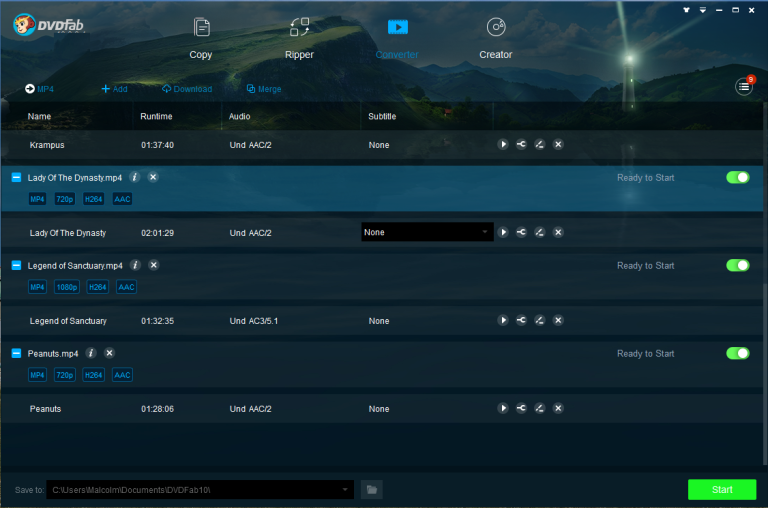Open video edit icon for Legend of Sanctuary
768x508 pixels.
(x=539, y=320)
